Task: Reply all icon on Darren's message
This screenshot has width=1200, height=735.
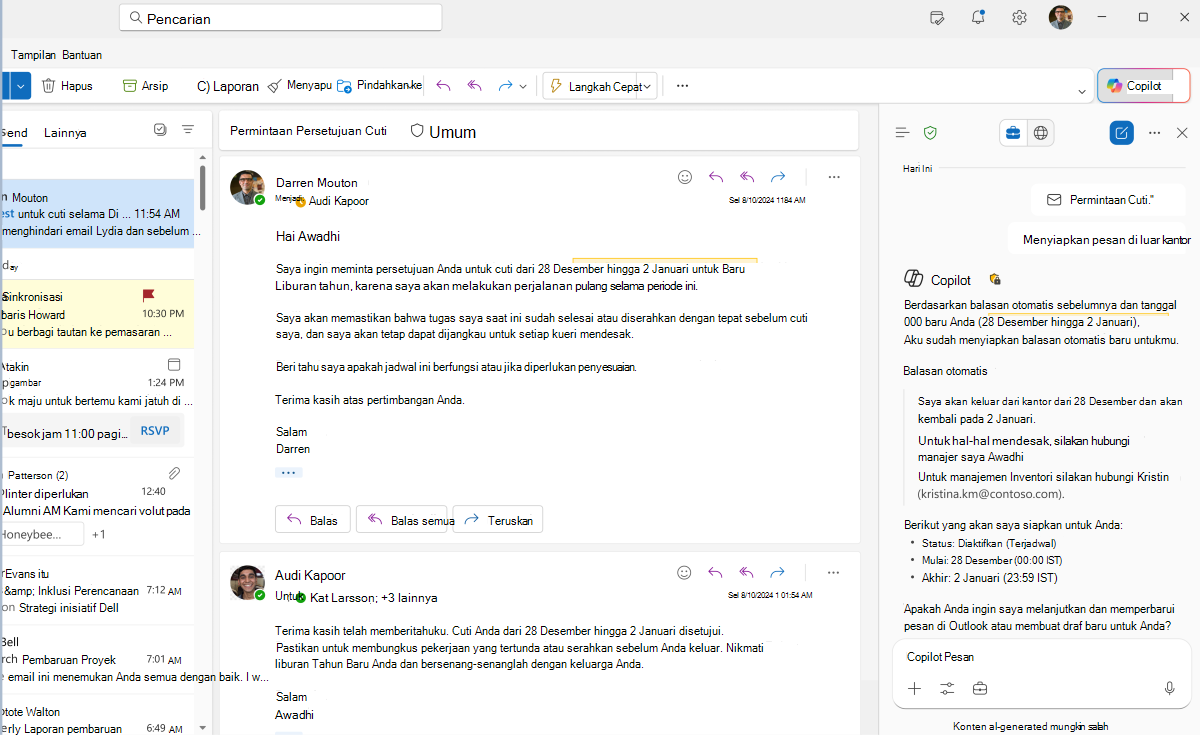Action: [747, 177]
